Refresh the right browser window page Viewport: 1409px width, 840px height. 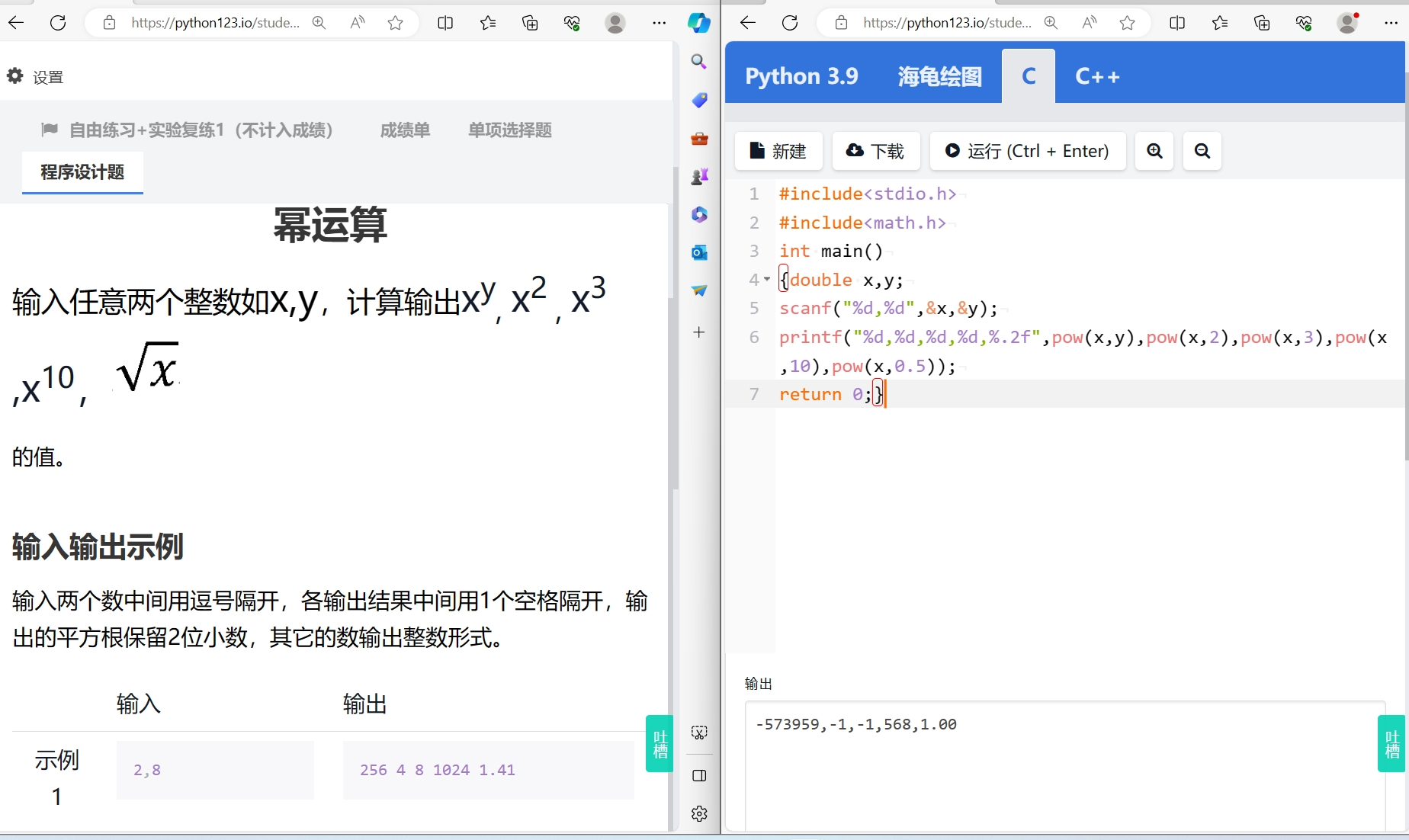(790, 23)
